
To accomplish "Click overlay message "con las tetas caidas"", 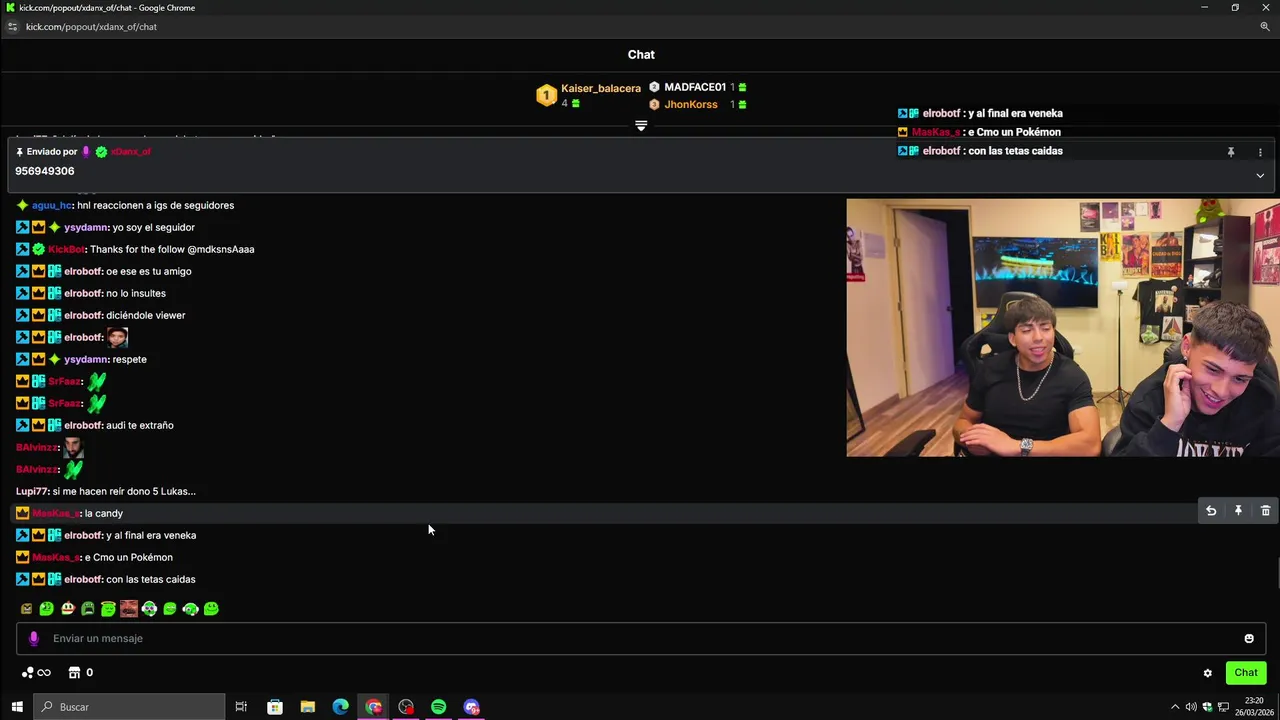I will pos(1016,151).
